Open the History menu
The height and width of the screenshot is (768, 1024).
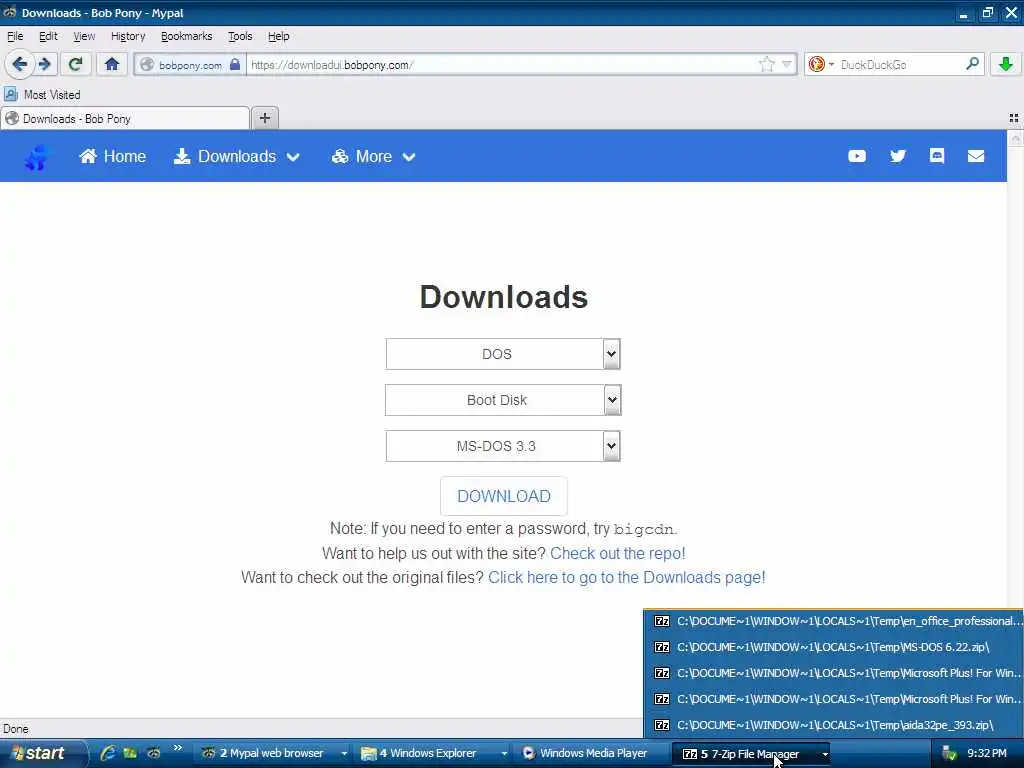[128, 36]
